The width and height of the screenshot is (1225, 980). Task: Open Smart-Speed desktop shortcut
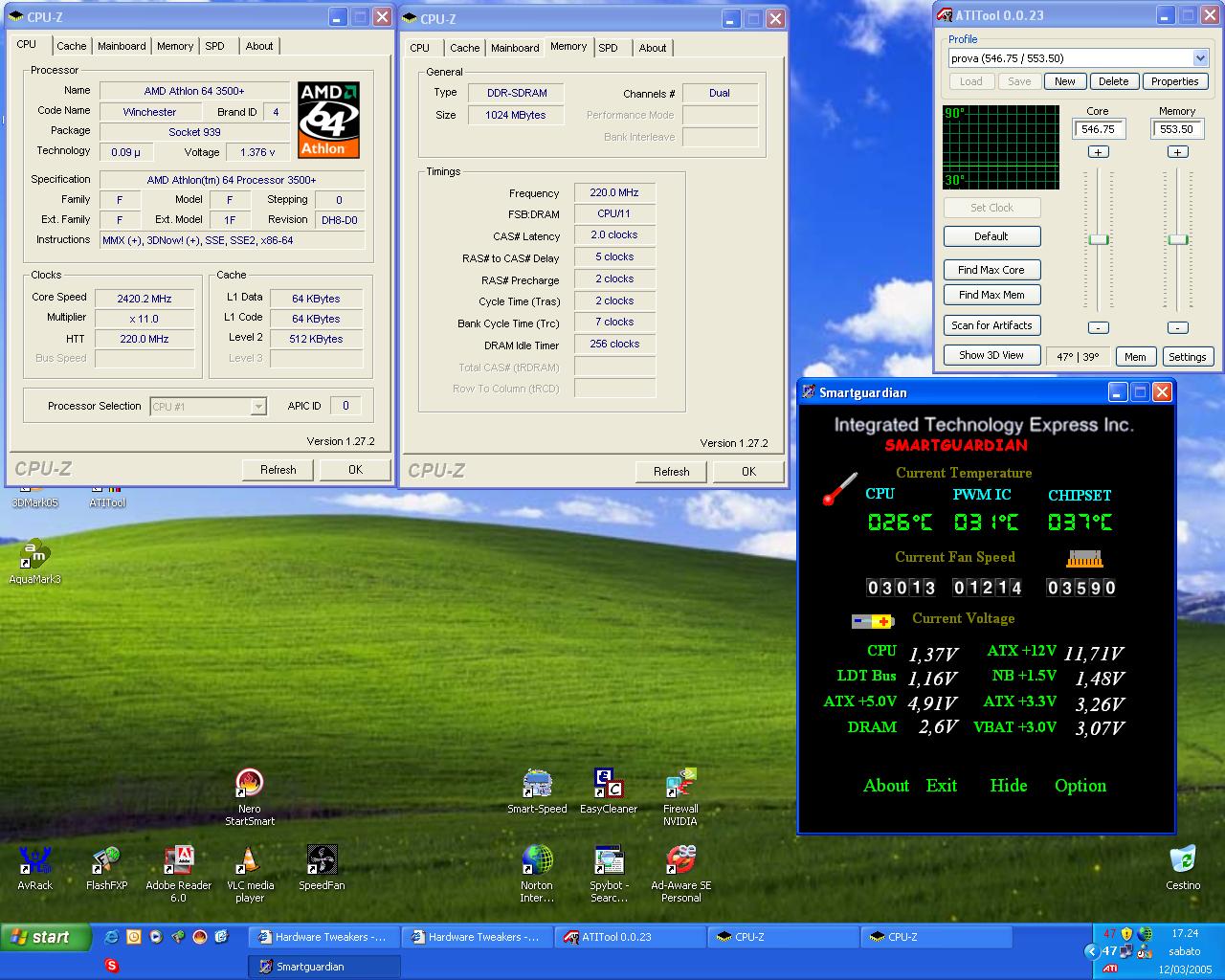point(537,791)
